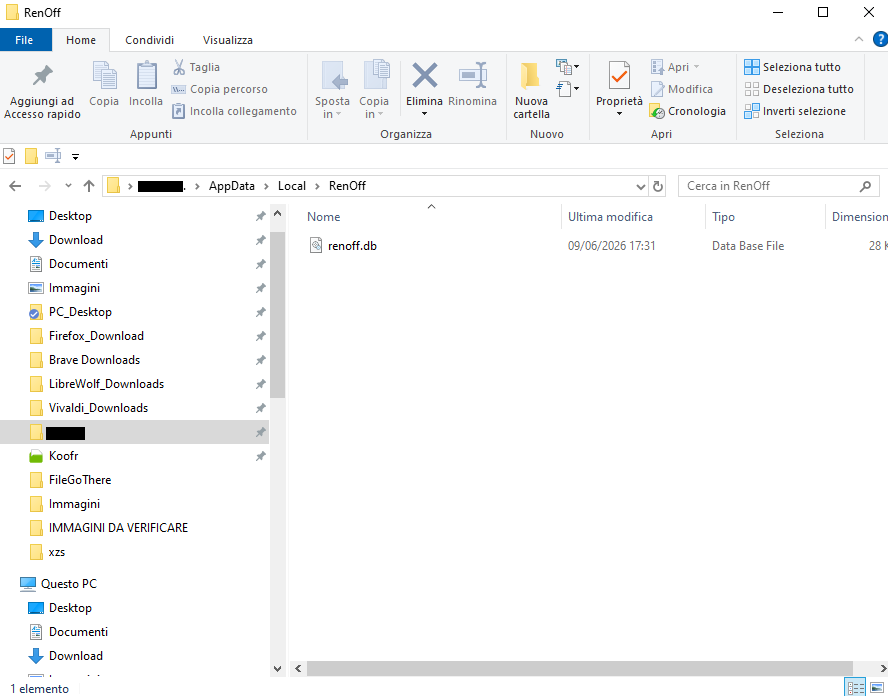Click Local in the address path
The width and height of the screenshot is (888, 696).
click(292, 186)
